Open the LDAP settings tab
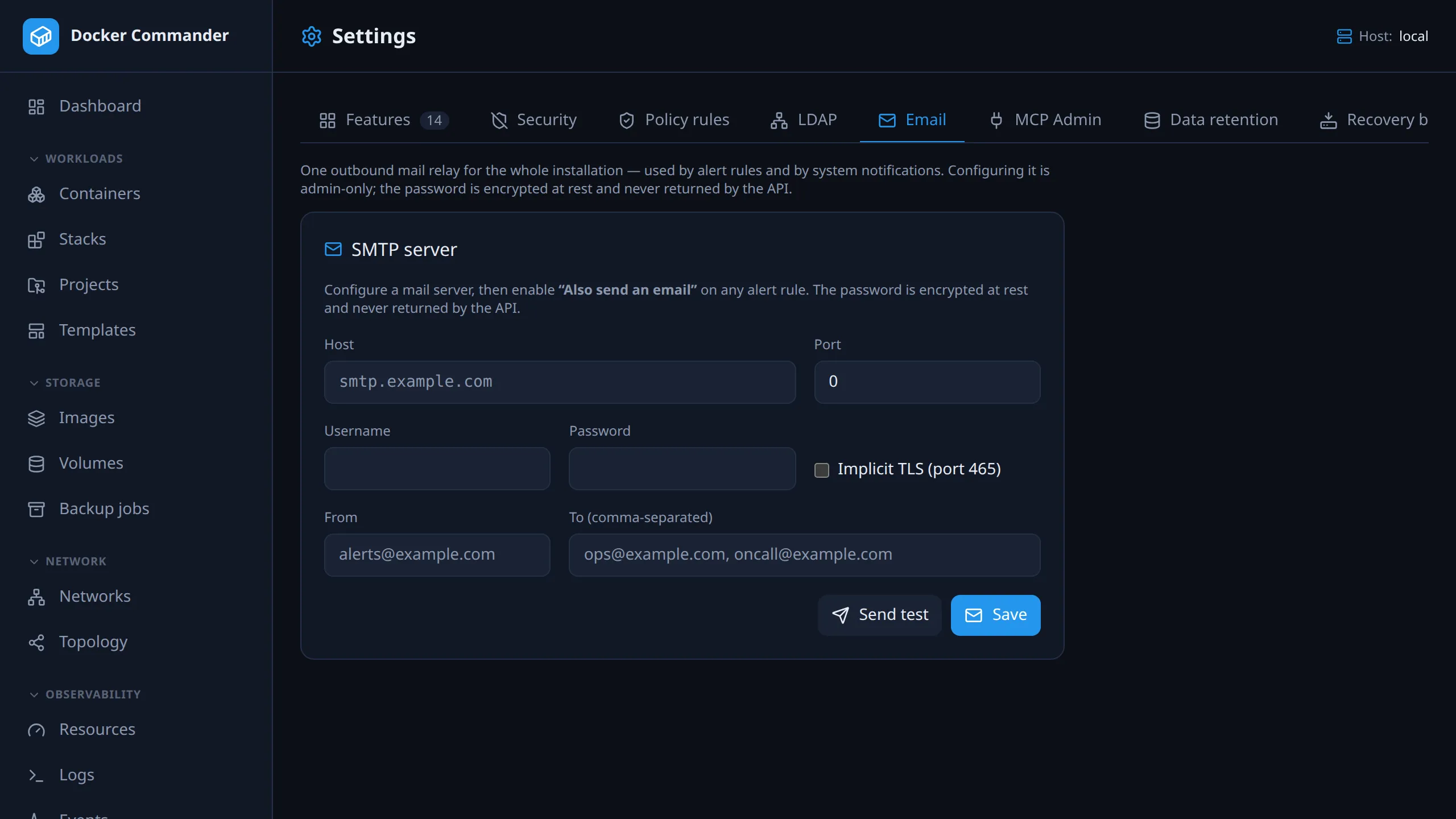 tap(804, 120)
